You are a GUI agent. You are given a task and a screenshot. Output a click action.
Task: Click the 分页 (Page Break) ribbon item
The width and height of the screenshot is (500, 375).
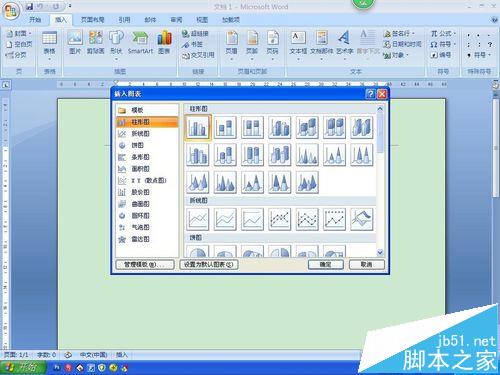[17, 55]
